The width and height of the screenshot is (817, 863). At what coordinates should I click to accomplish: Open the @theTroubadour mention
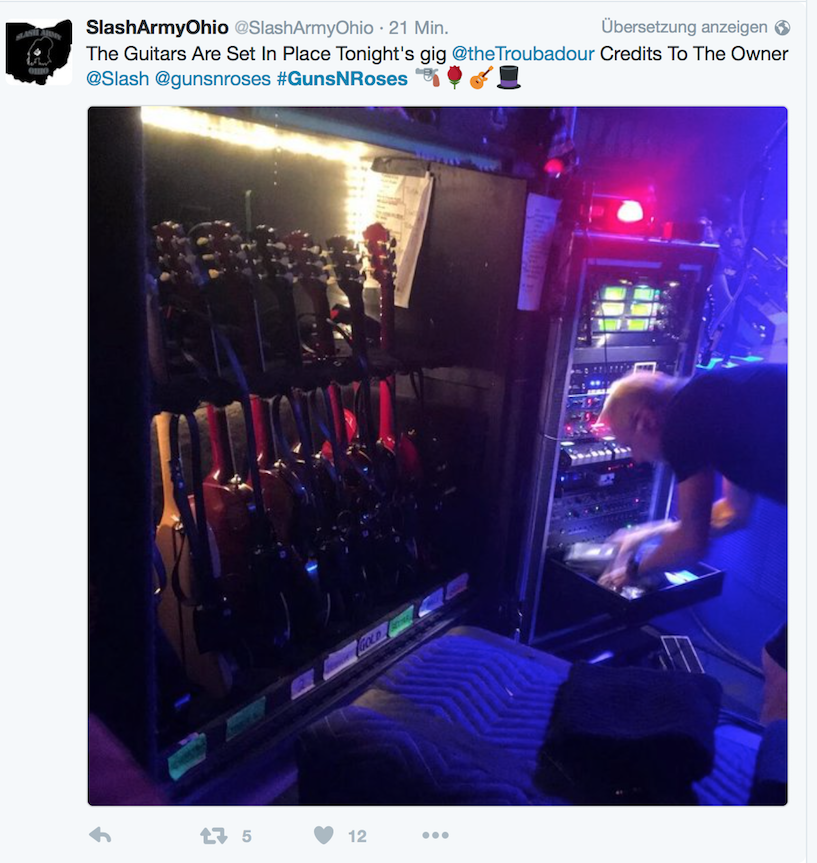[523, 53]
